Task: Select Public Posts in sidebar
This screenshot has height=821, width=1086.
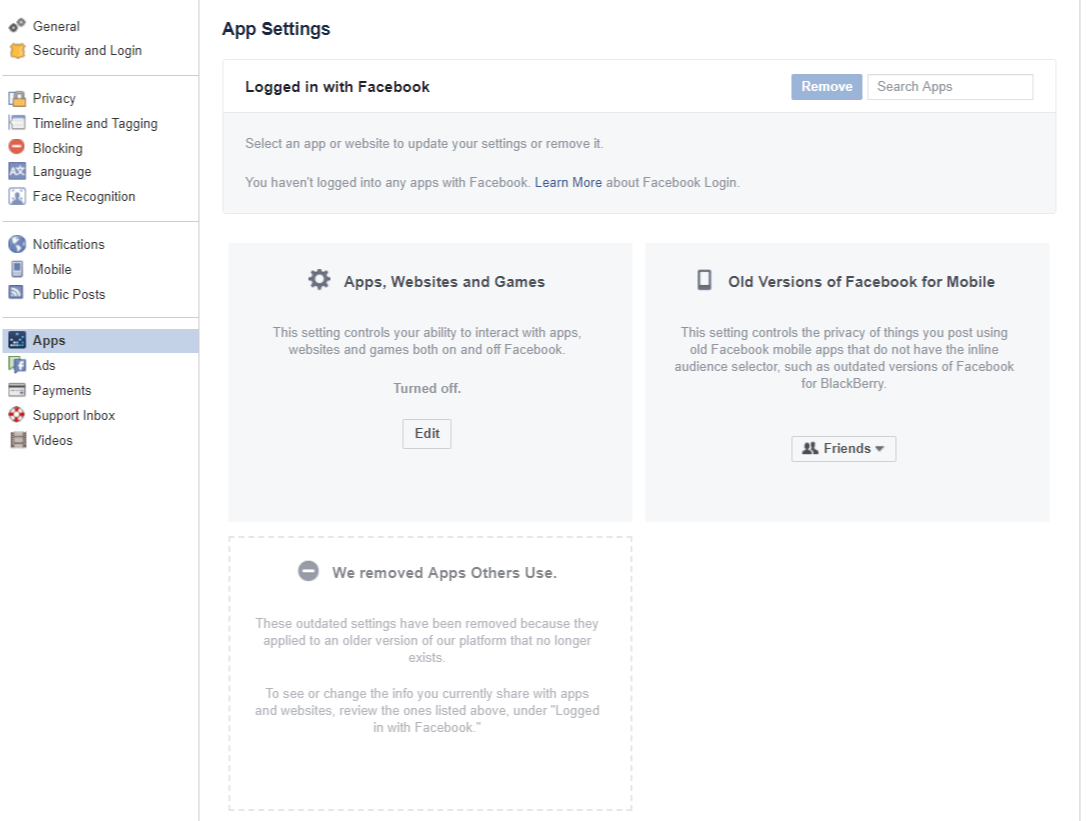Action: pos(69,294)
